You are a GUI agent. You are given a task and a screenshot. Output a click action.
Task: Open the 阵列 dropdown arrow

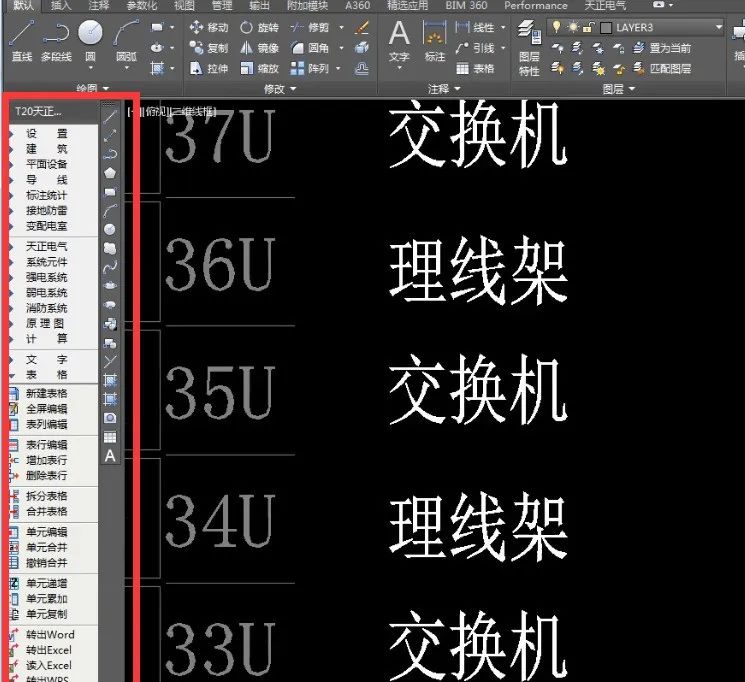(x=338, y=68)
